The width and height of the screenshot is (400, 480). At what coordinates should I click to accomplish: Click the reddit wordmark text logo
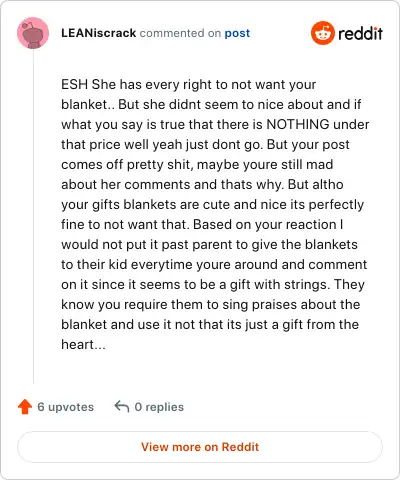(x=360, y=33)
